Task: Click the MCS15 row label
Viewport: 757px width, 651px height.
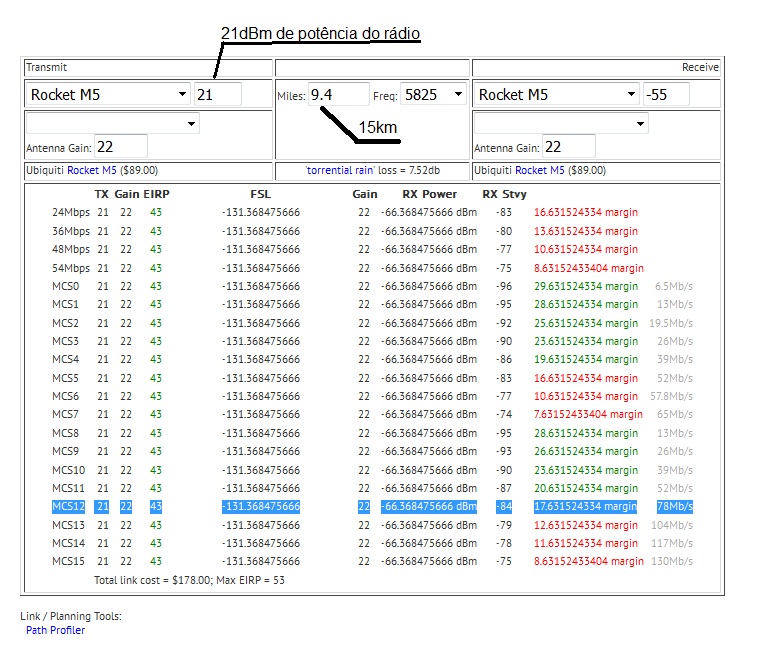Action: tap(69, 562)
